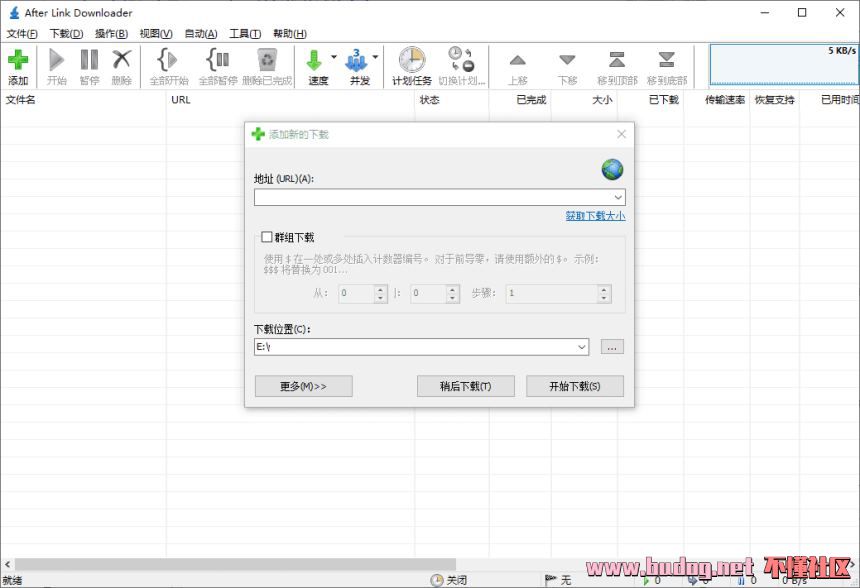The height and width of the screenshot is (588, 860).
Task: Click the Delete Completed (删除已完成) recycle icon
Action: click(x=266, y=61)
